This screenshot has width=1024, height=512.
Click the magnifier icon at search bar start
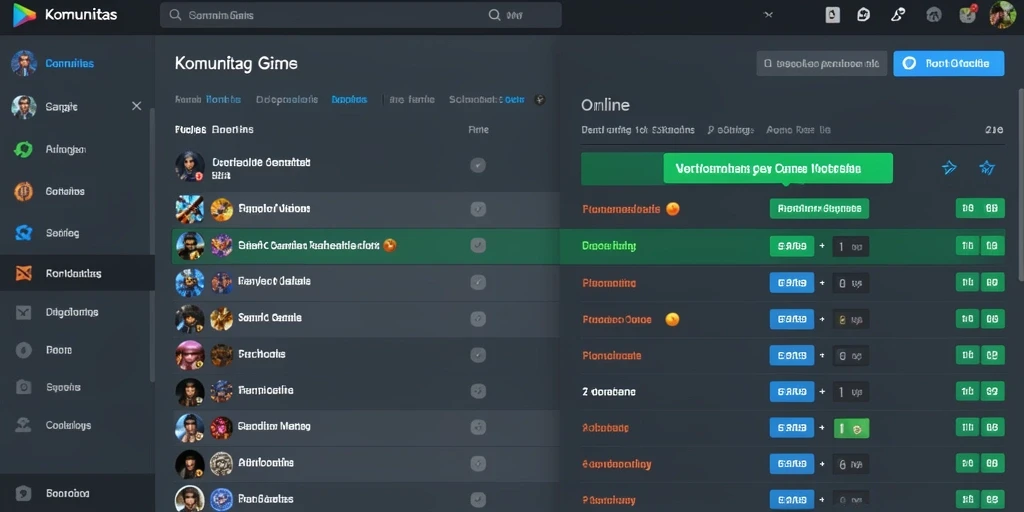pyautogui.click(x=175, y=14)
